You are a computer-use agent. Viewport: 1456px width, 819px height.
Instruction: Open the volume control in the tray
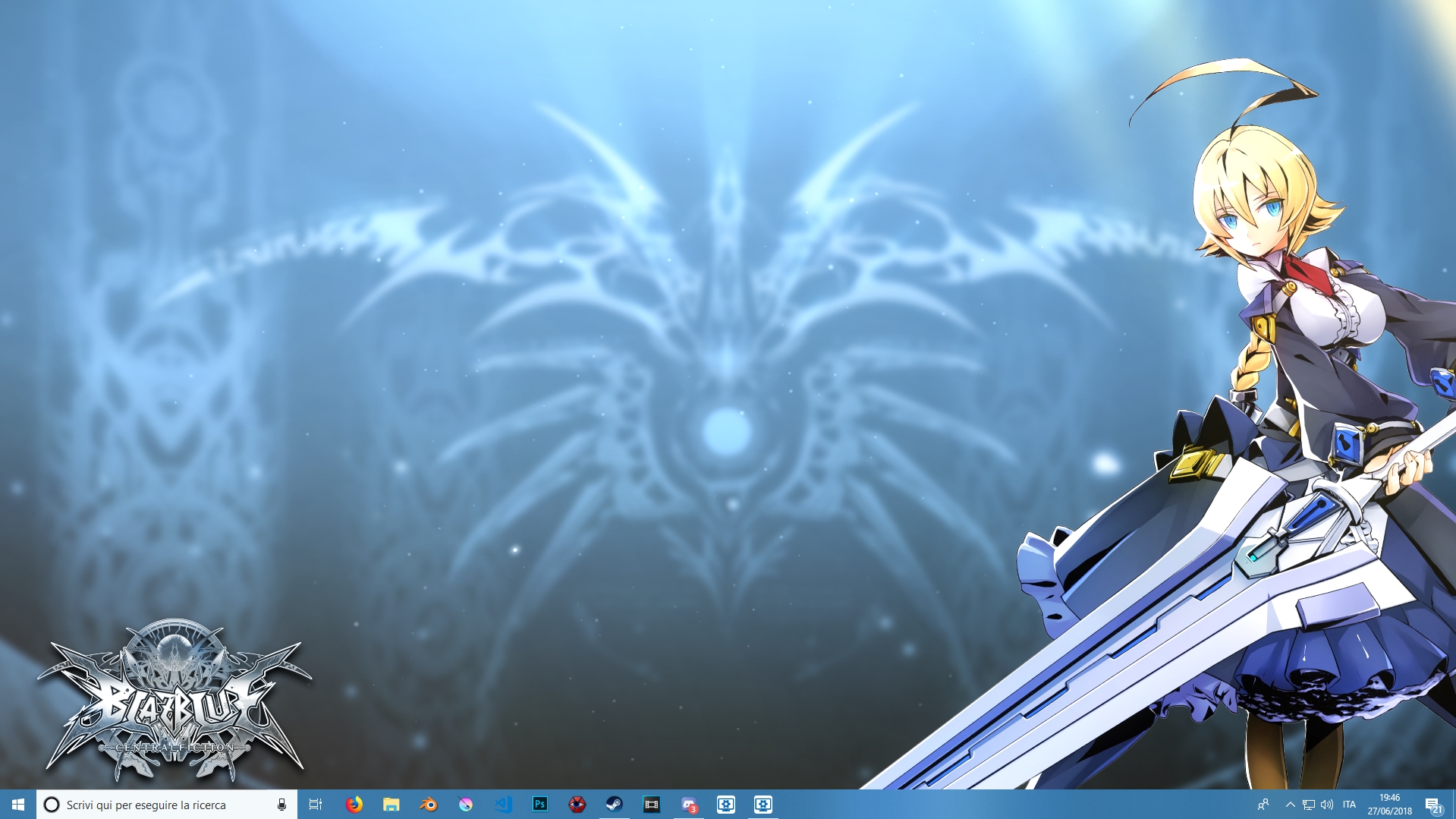(x=1327, y=805)
